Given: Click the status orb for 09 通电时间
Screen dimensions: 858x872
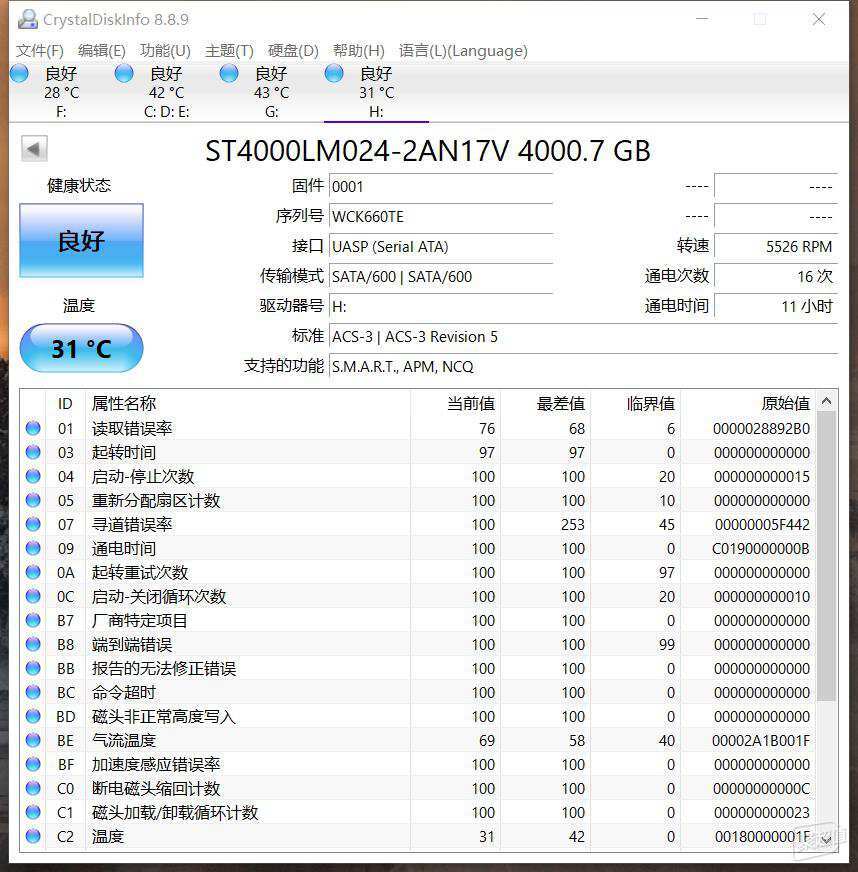Looking at the screenshot, I should coord(33,548).
